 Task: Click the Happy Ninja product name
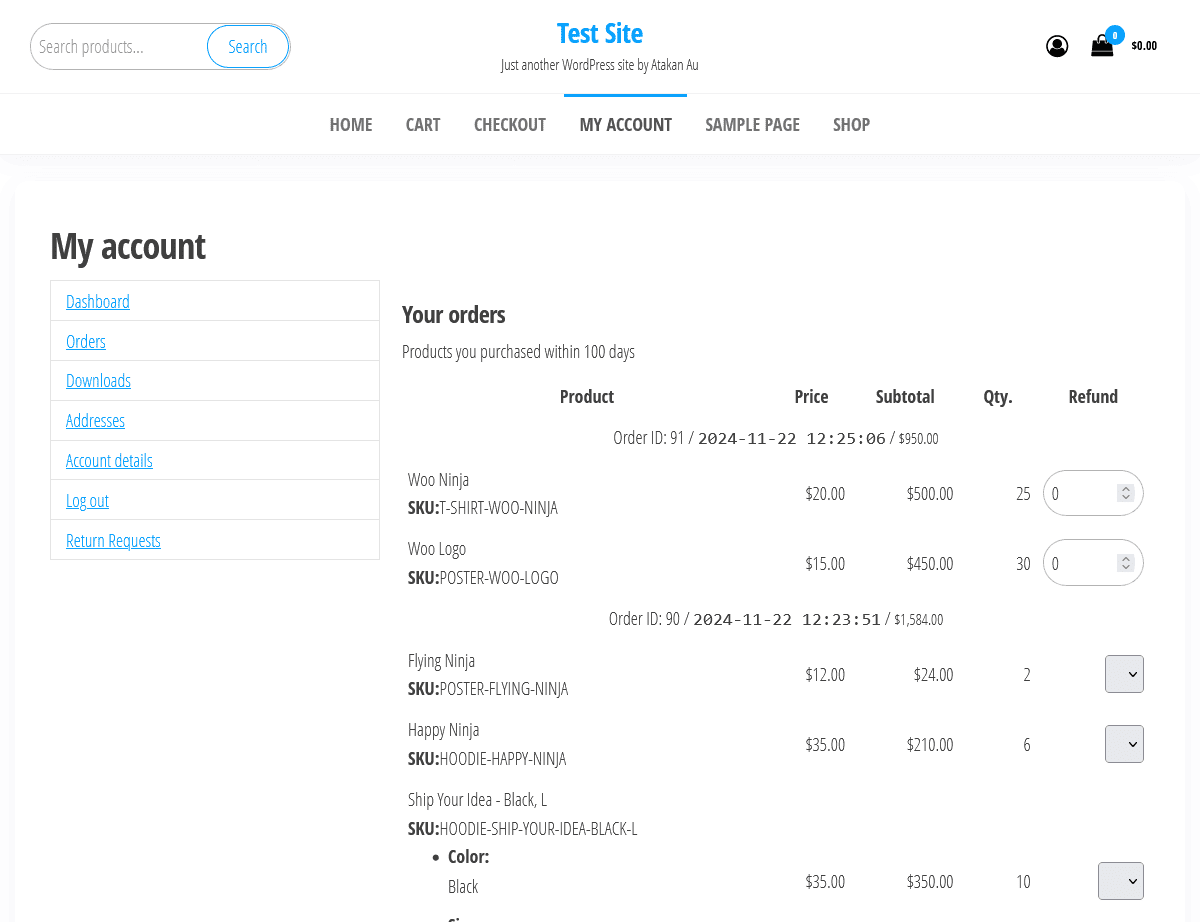click(443, 730)
